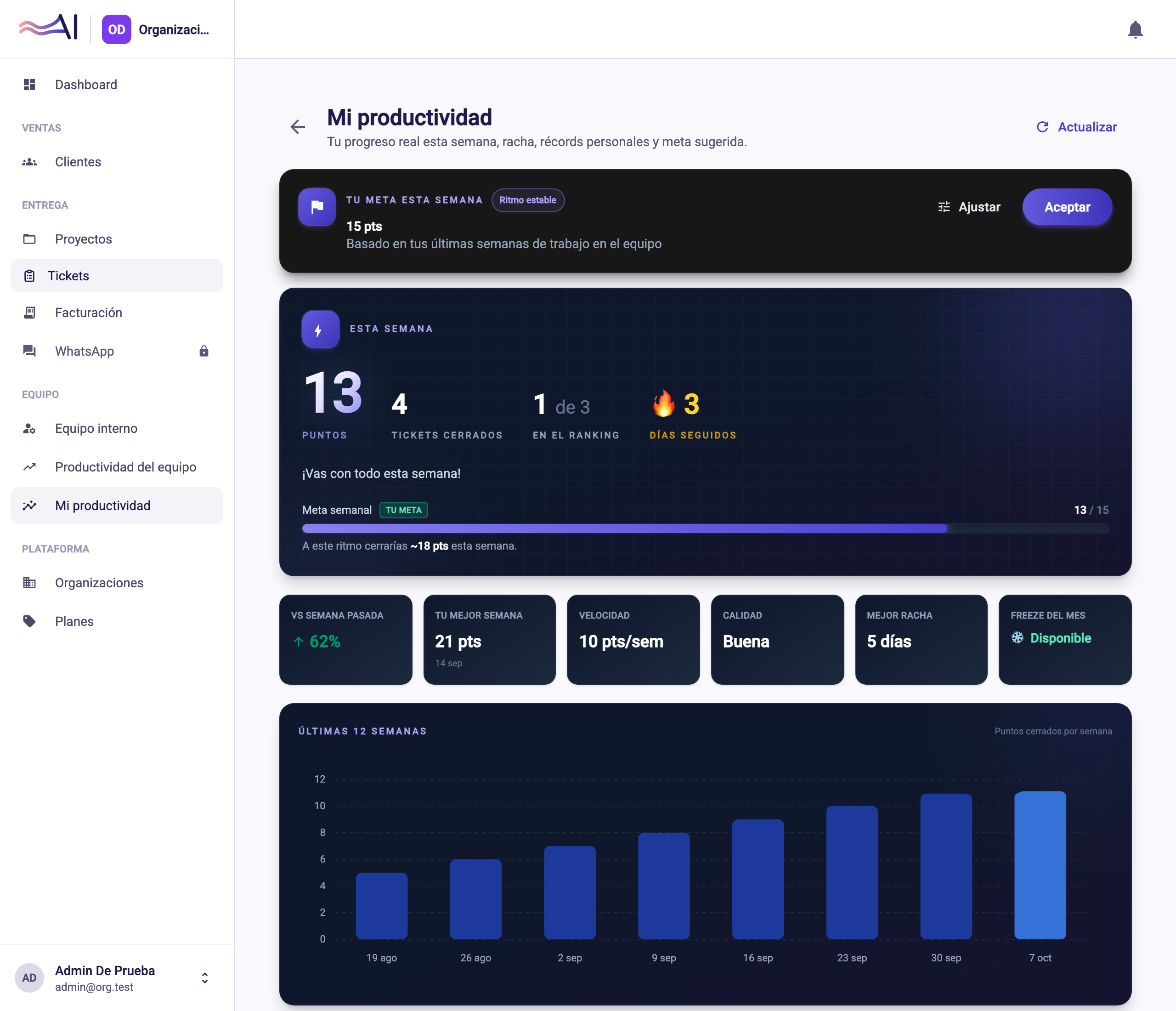
Task: Click the snowflake freeze icon
Action: (1018, 637)
